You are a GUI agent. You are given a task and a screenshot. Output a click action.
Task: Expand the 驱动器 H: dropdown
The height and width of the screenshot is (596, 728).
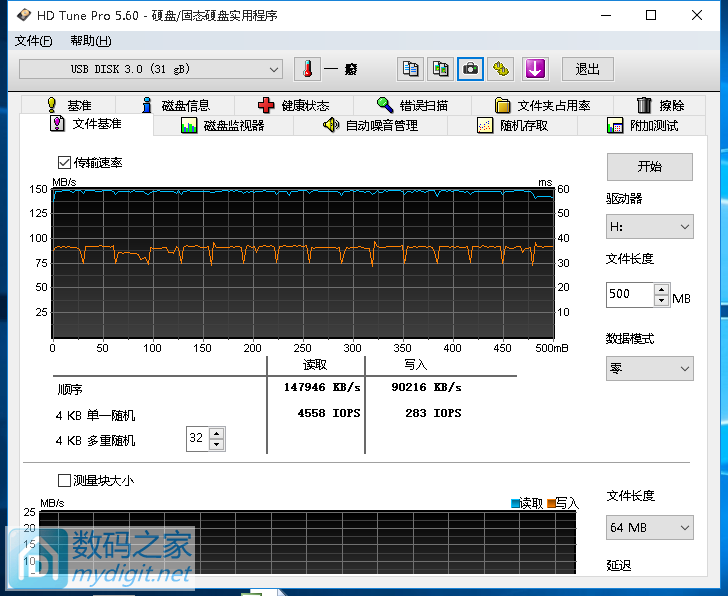point(650,227)
